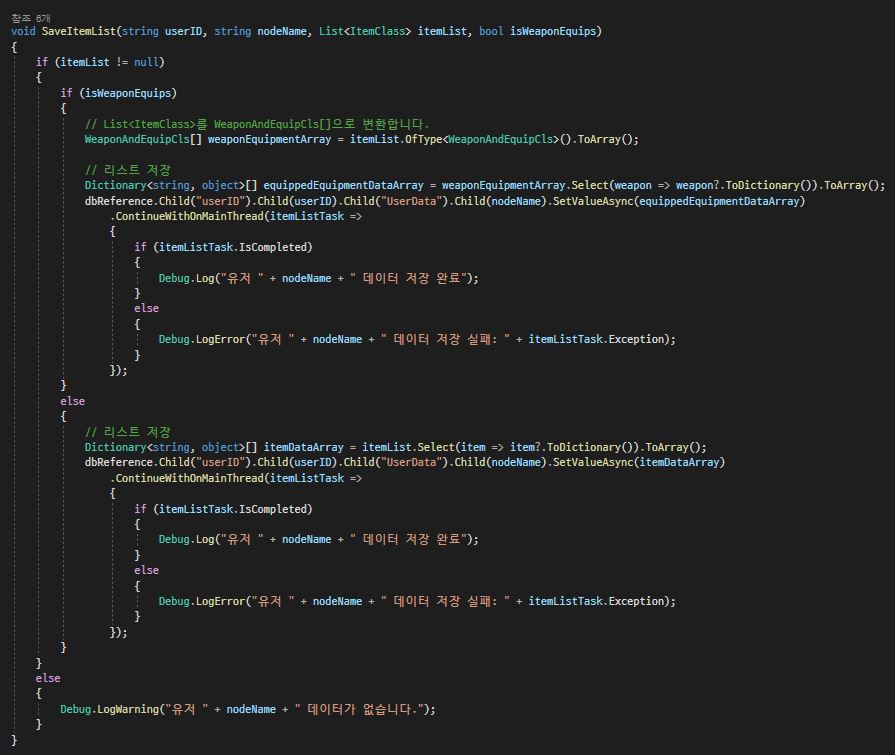
Task: Click the equippedEquipmentDataArray variable declaration
Action: point(344,185)
